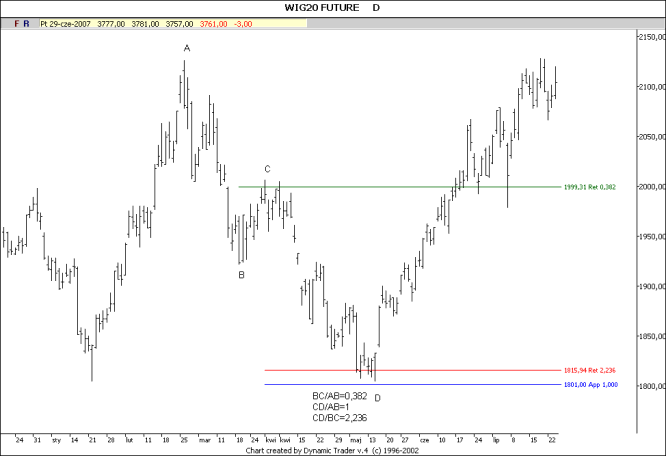Screen dimensions: 666x456
Task: Click the blue R icon
Action: (x=27, y=21)
